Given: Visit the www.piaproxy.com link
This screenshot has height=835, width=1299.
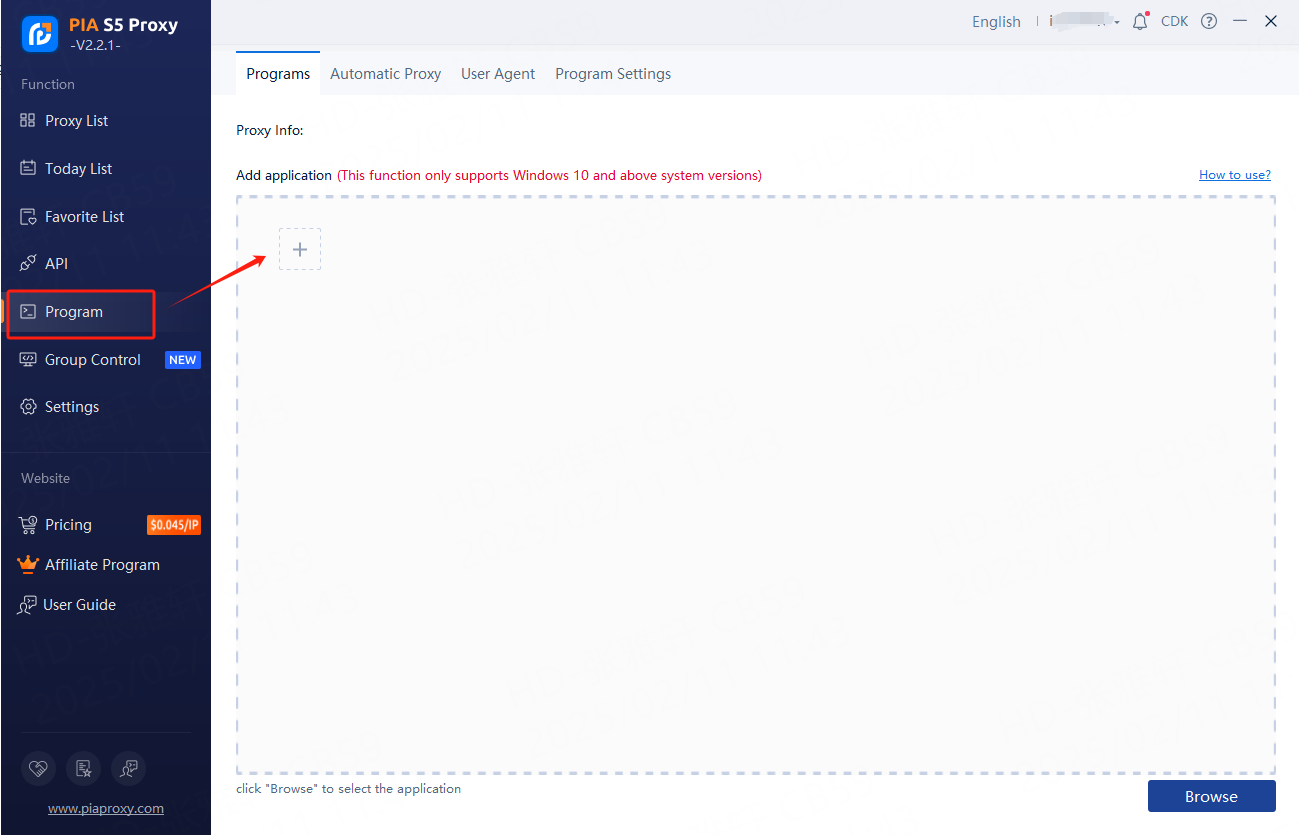Looking at the screenshot, I should pyautogui.click(x=105, y=808).
